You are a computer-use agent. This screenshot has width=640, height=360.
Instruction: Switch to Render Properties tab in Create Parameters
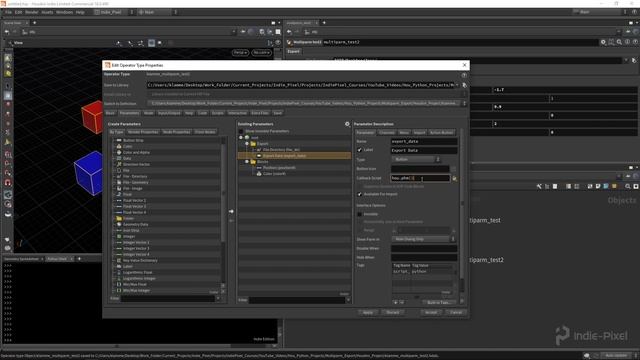(143, 132)
